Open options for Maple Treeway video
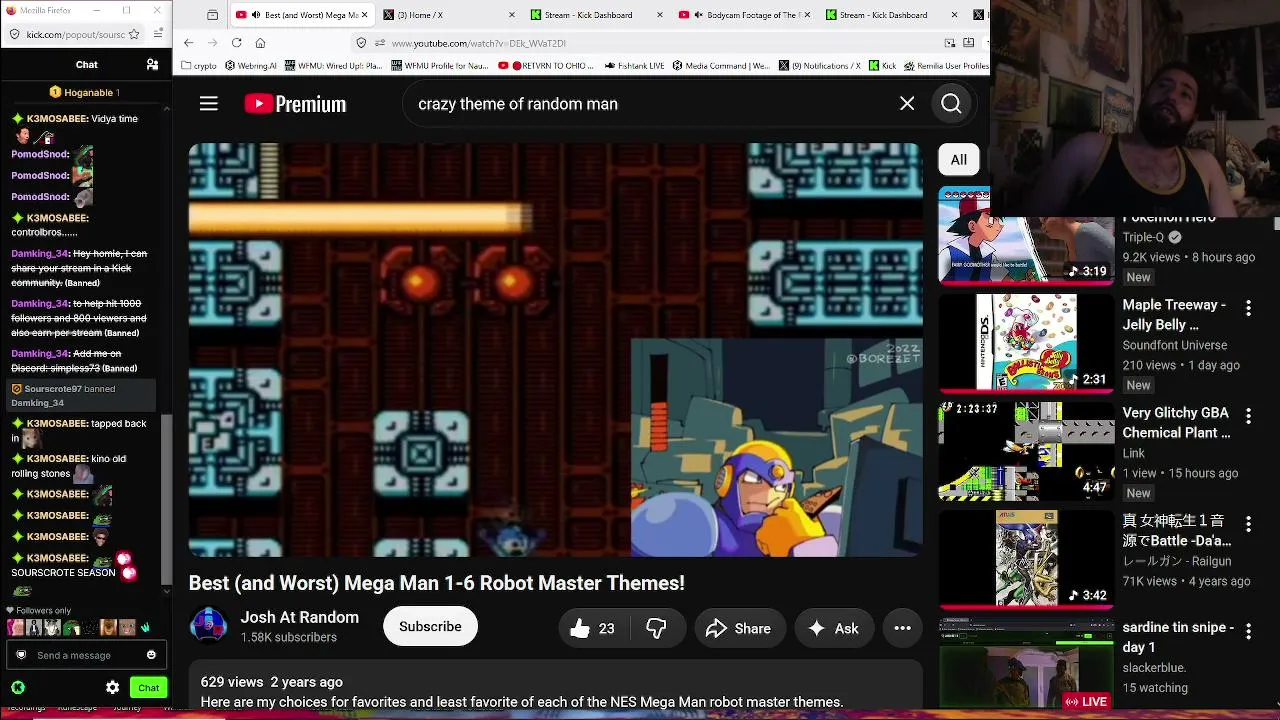 point(1248,308)
